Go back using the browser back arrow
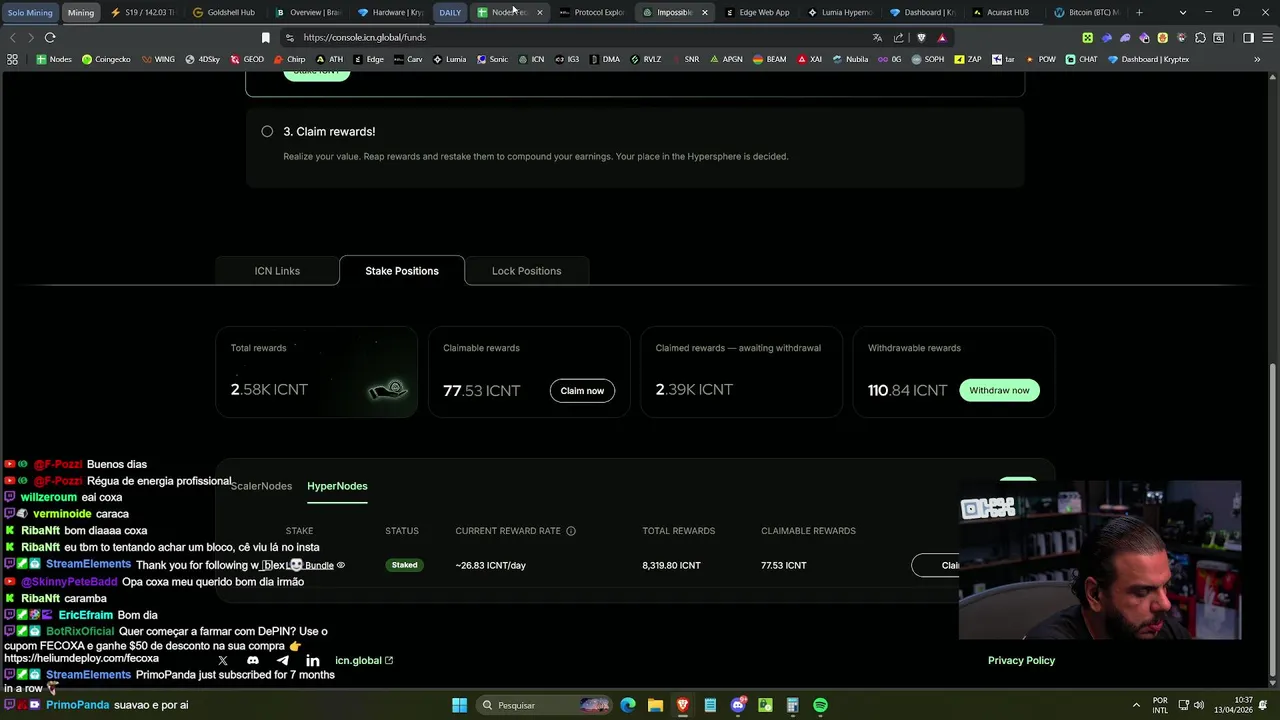The height and width of the screenshot is (720, 1280). click(x=12, y=37)
